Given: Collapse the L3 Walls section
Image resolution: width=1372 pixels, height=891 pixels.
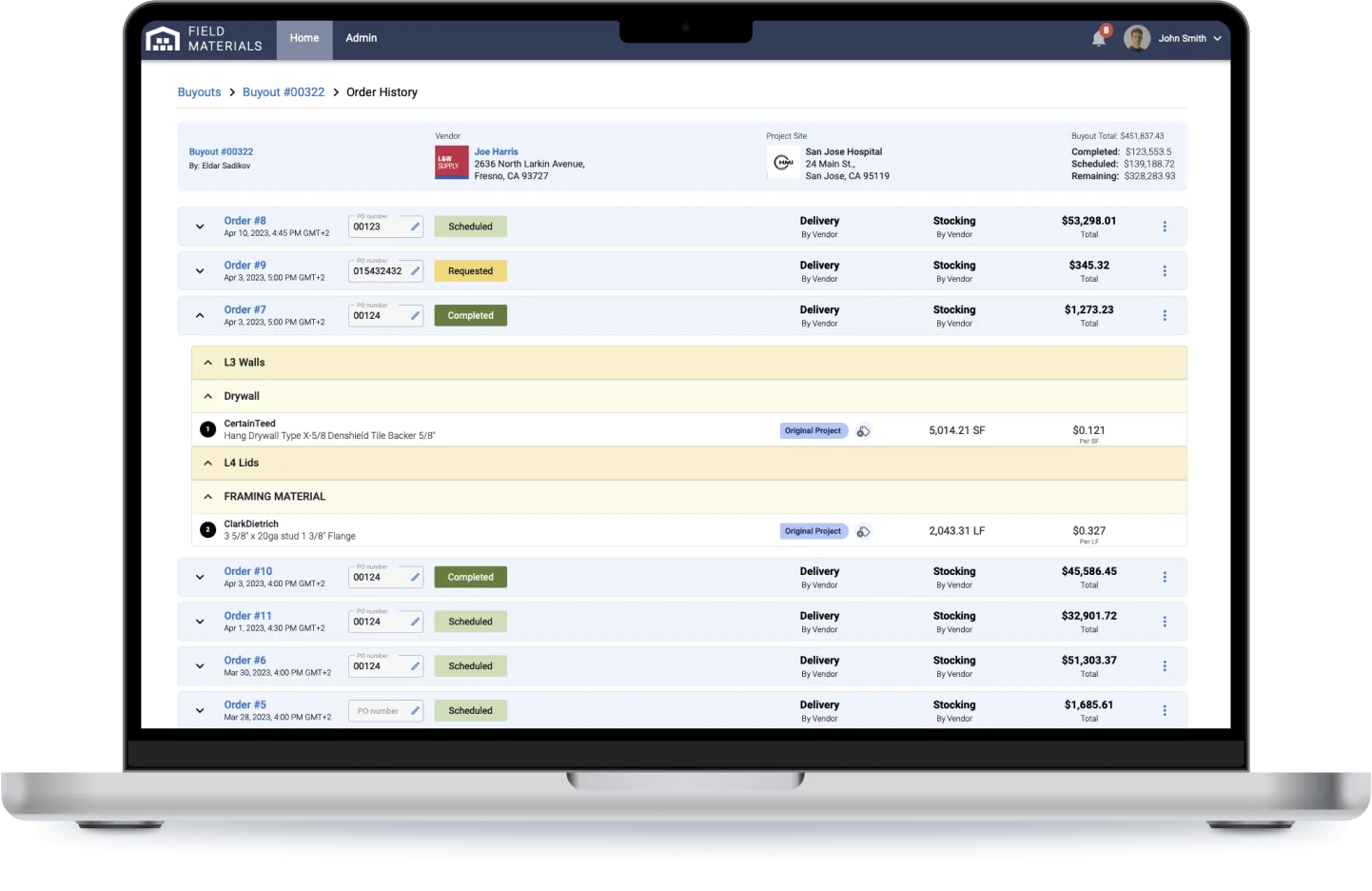Looking at the screenshot, I should pyautogui.click(x=207, y=362).
